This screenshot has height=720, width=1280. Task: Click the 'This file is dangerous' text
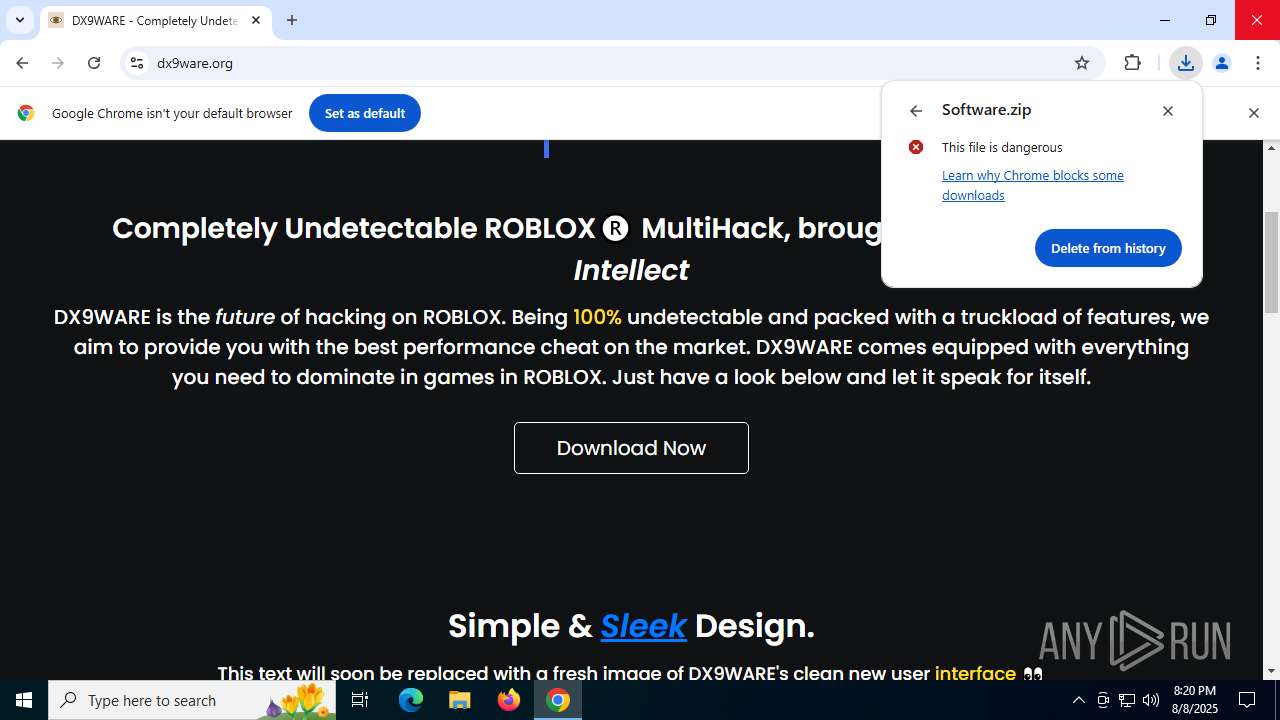1002,147
